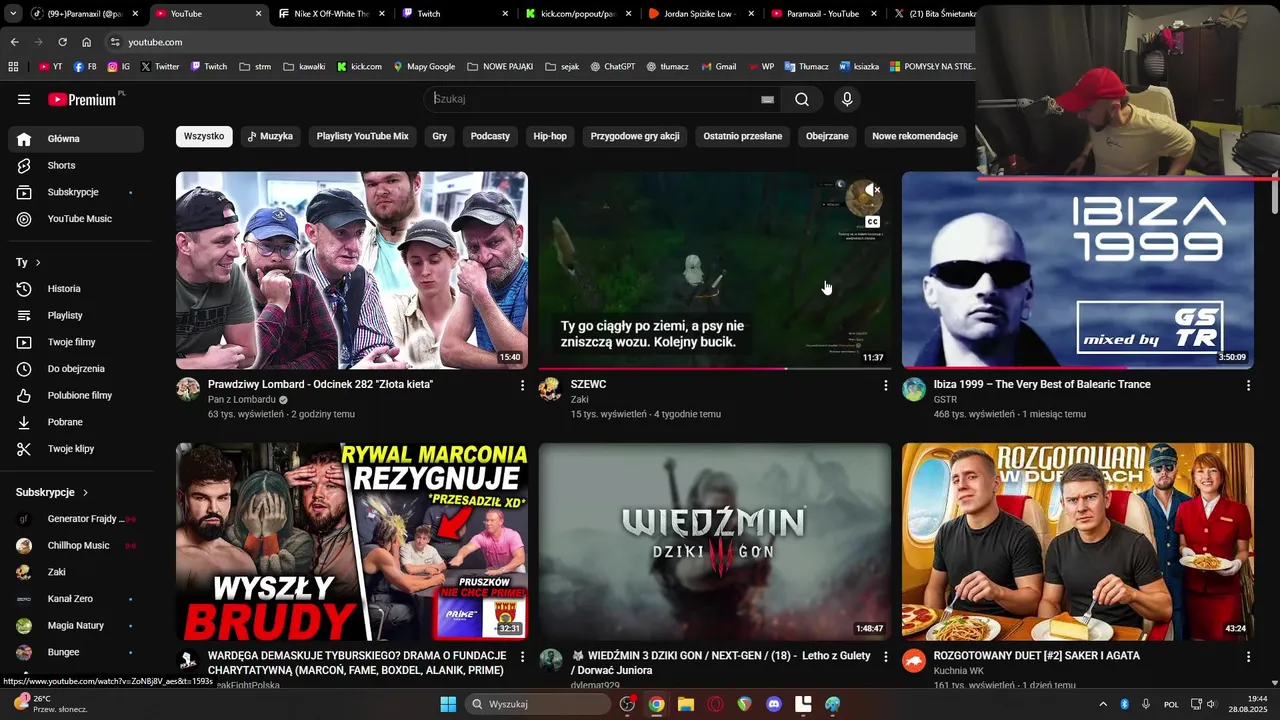This screenshot has height=720, width=1280.
Task: Open Subskrypcje in the sidebar
Action: 76,192
